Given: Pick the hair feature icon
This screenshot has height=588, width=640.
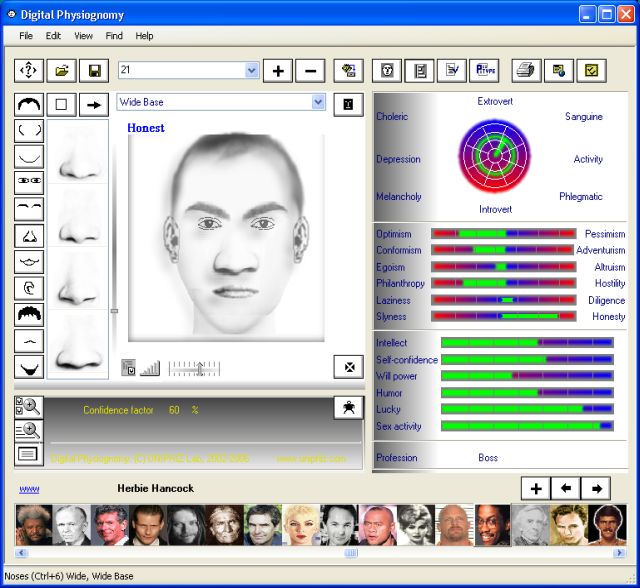Looking at the screenshot, I should tap(28, 314).
